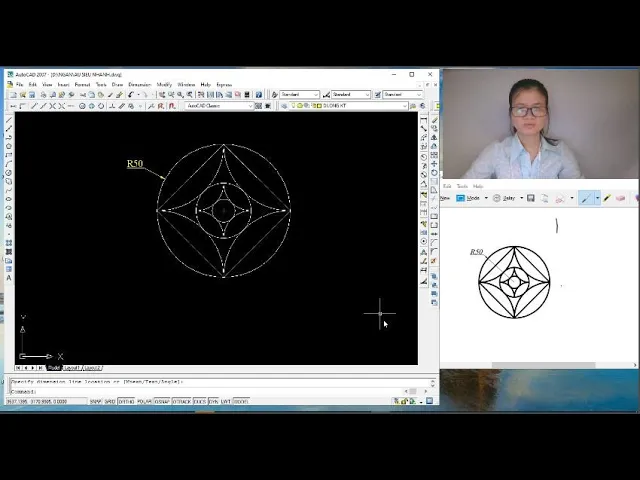Screen dimensions: 640x480
Task: Toggle OSNAP in status bar
Action: pos(162,401)
